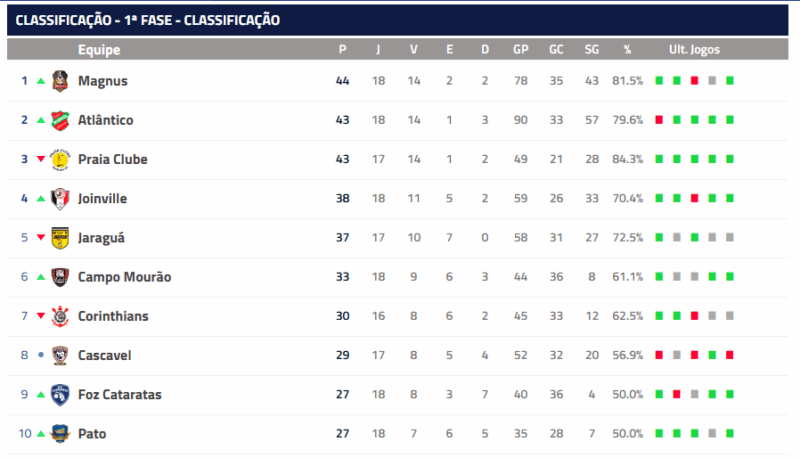Click the Praia Clube yellow crest
This screenshot has height=458, width=800.
click(x=61, y=159)
